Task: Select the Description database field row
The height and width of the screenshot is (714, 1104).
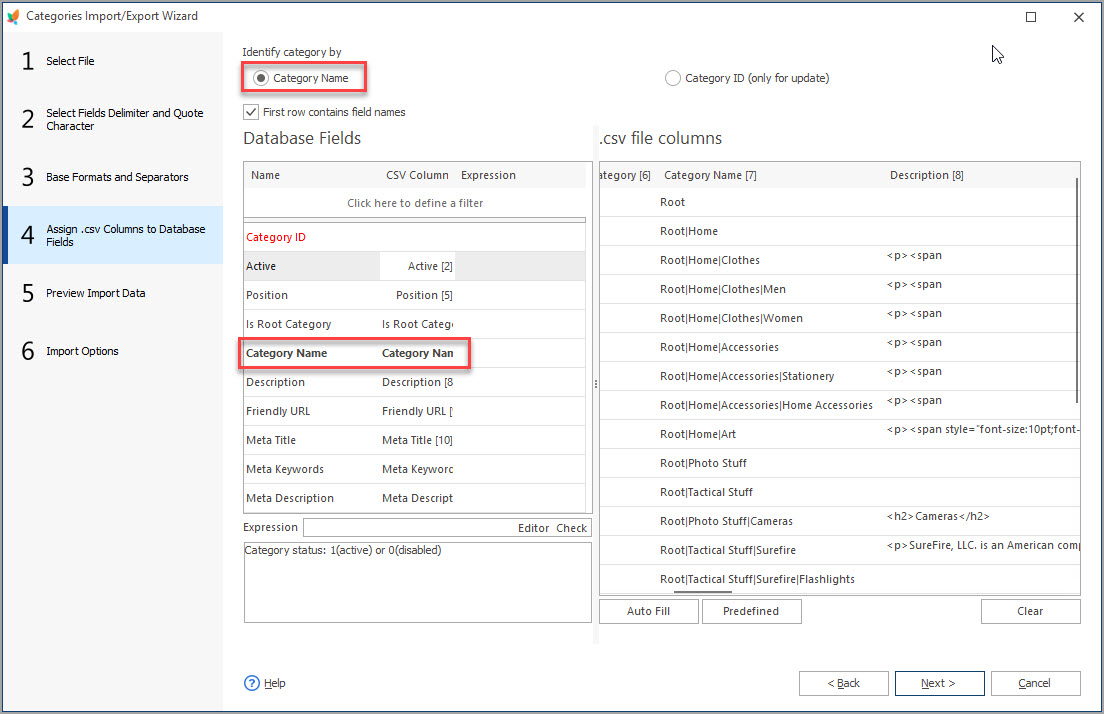Action: [415, 382]
